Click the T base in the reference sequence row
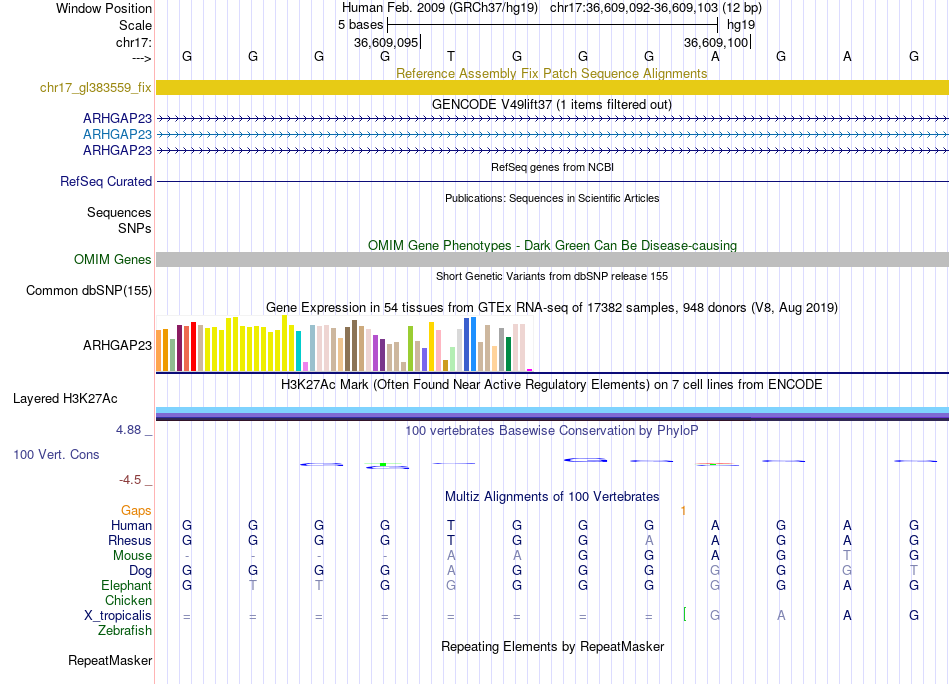 pyautogui.click(x=451, y=56)
